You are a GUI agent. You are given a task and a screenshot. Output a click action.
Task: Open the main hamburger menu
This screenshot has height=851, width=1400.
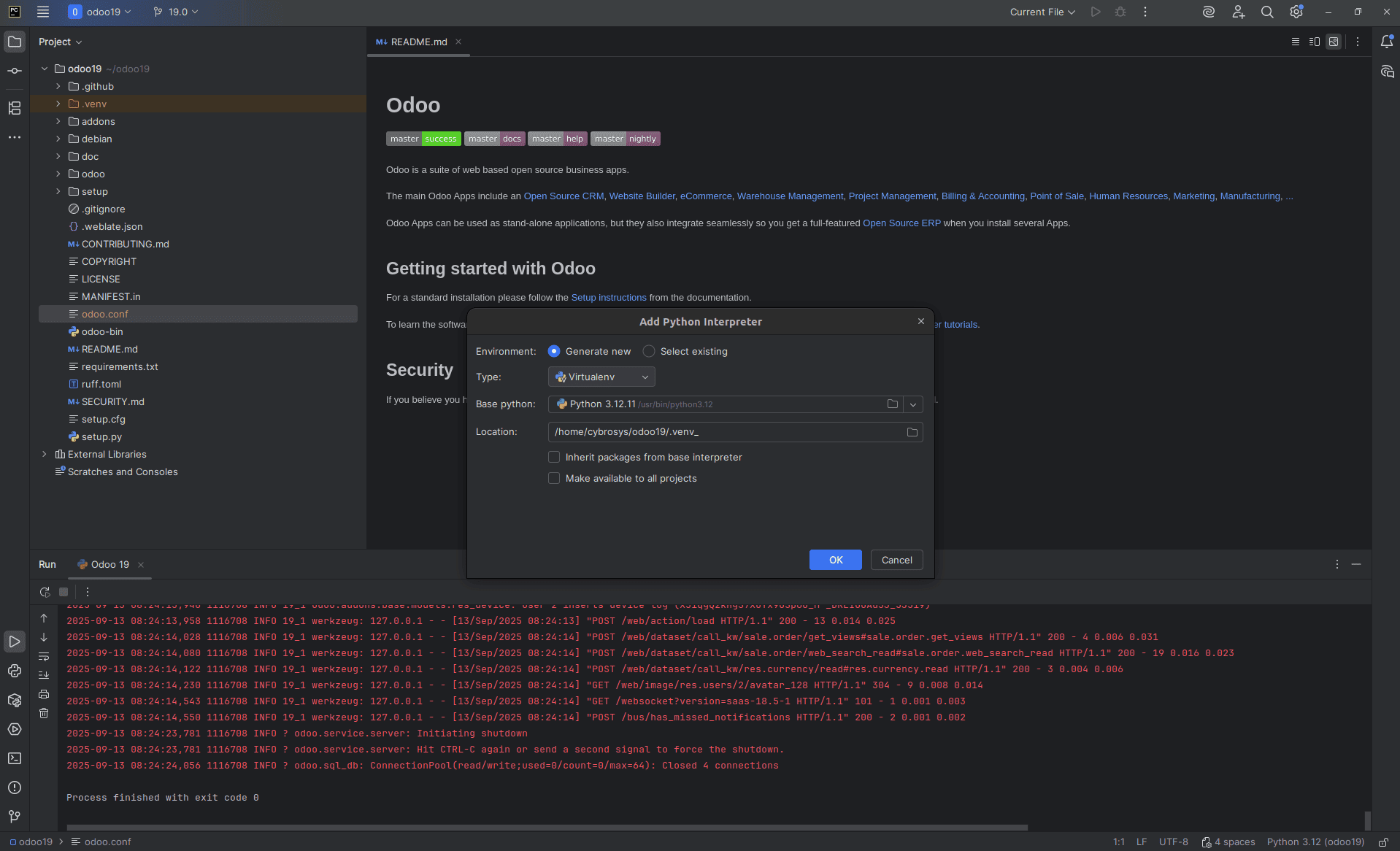click(x=43, y=12)
